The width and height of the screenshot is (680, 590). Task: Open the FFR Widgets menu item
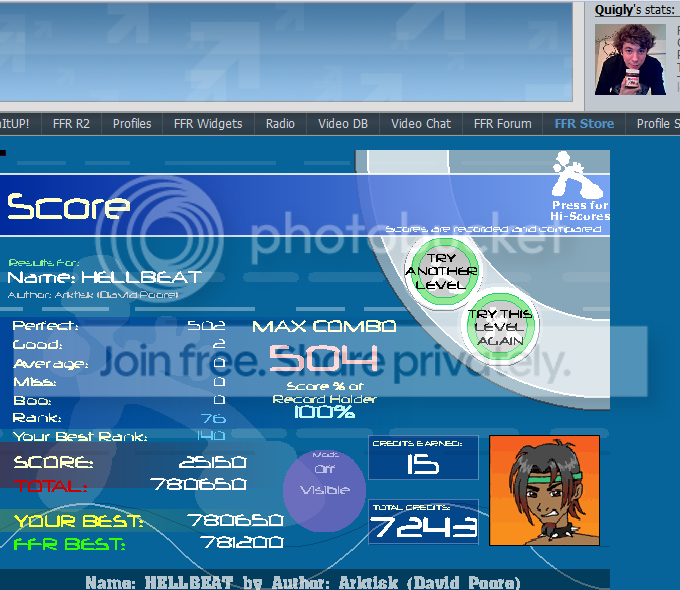pyautogui.click(x=208, y=124)
